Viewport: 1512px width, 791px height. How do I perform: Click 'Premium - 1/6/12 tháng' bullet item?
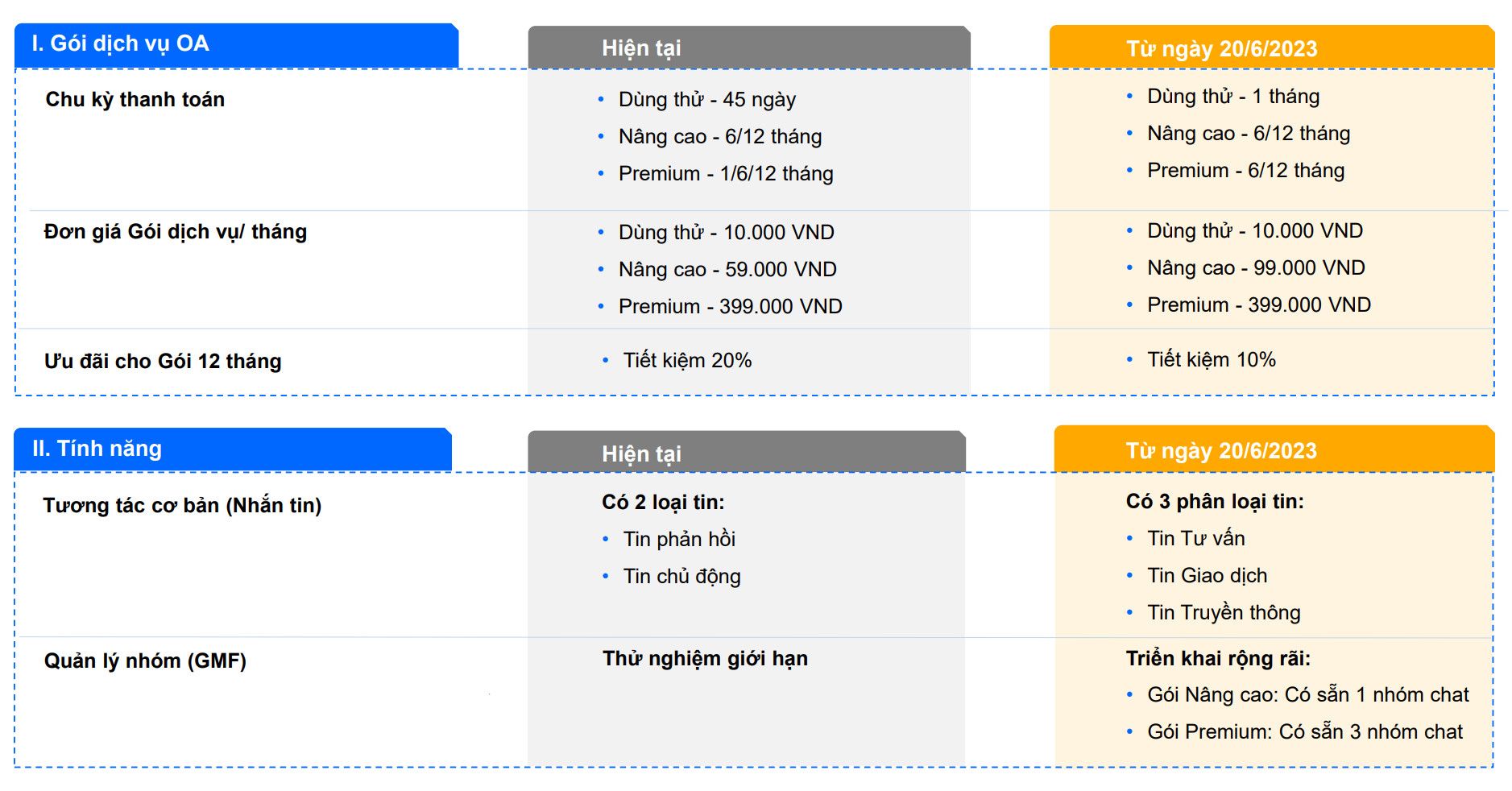tap(726, 174)
